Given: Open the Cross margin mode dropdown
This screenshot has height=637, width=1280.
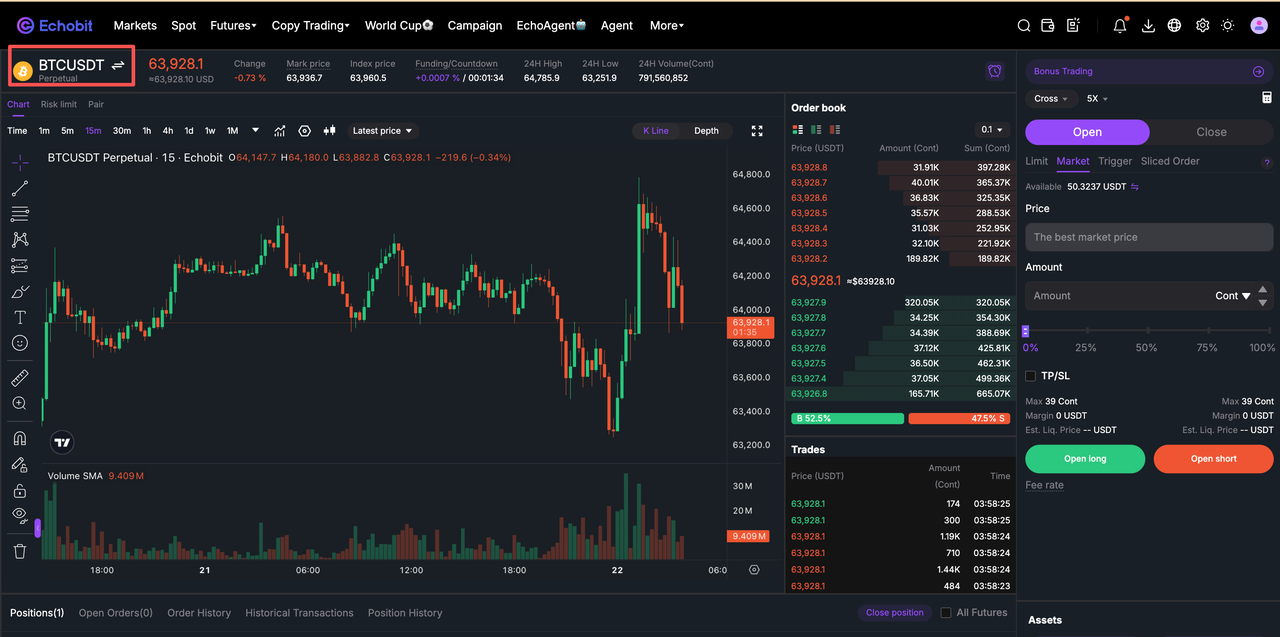Looking at the screenshot, I should [1051, 99].
